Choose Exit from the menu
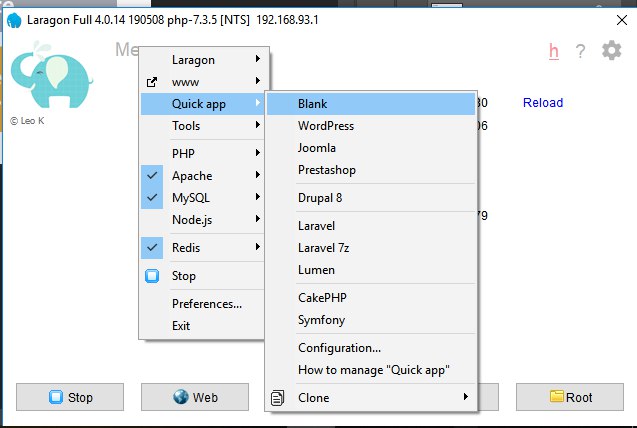This screenshot has height=428, width=637. (202, 326)
